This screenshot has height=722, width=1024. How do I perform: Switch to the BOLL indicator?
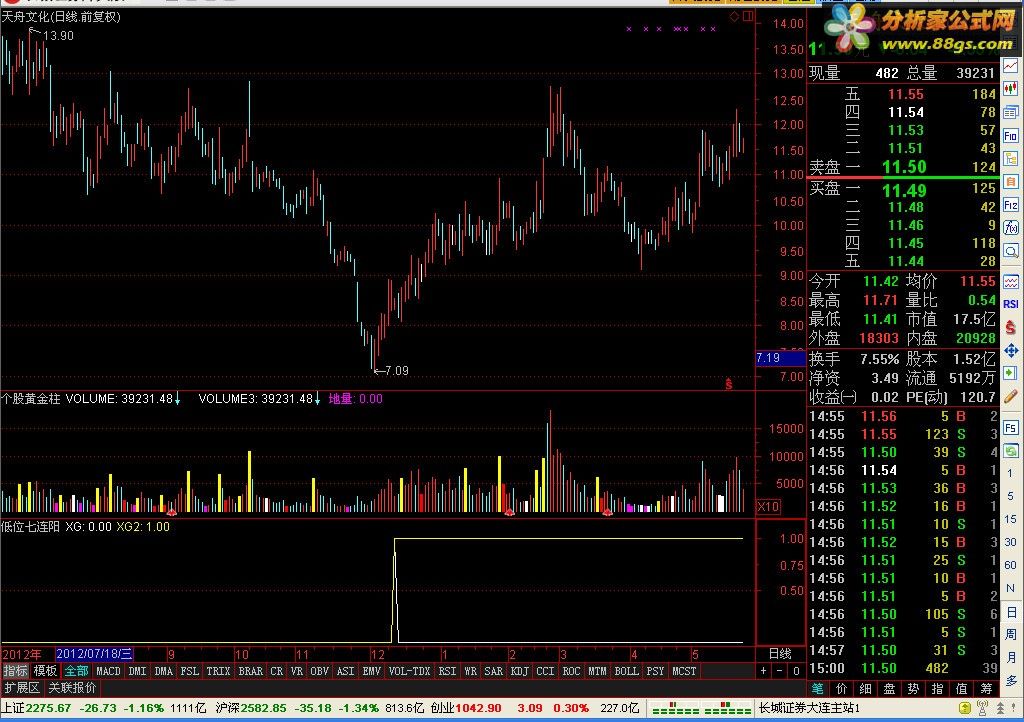pos(626,671)
